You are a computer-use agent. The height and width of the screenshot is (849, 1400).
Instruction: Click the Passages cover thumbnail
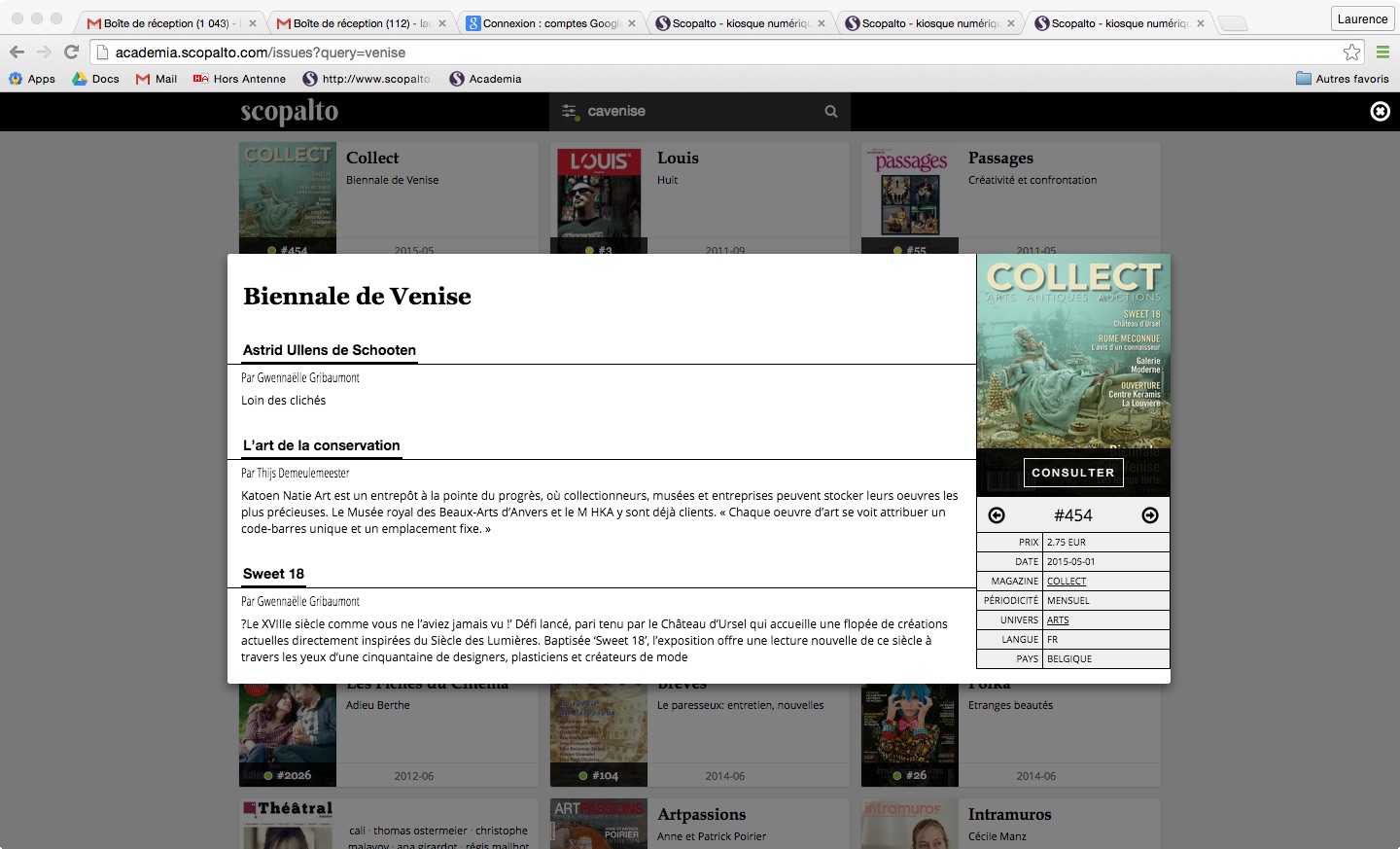(910, 198)
